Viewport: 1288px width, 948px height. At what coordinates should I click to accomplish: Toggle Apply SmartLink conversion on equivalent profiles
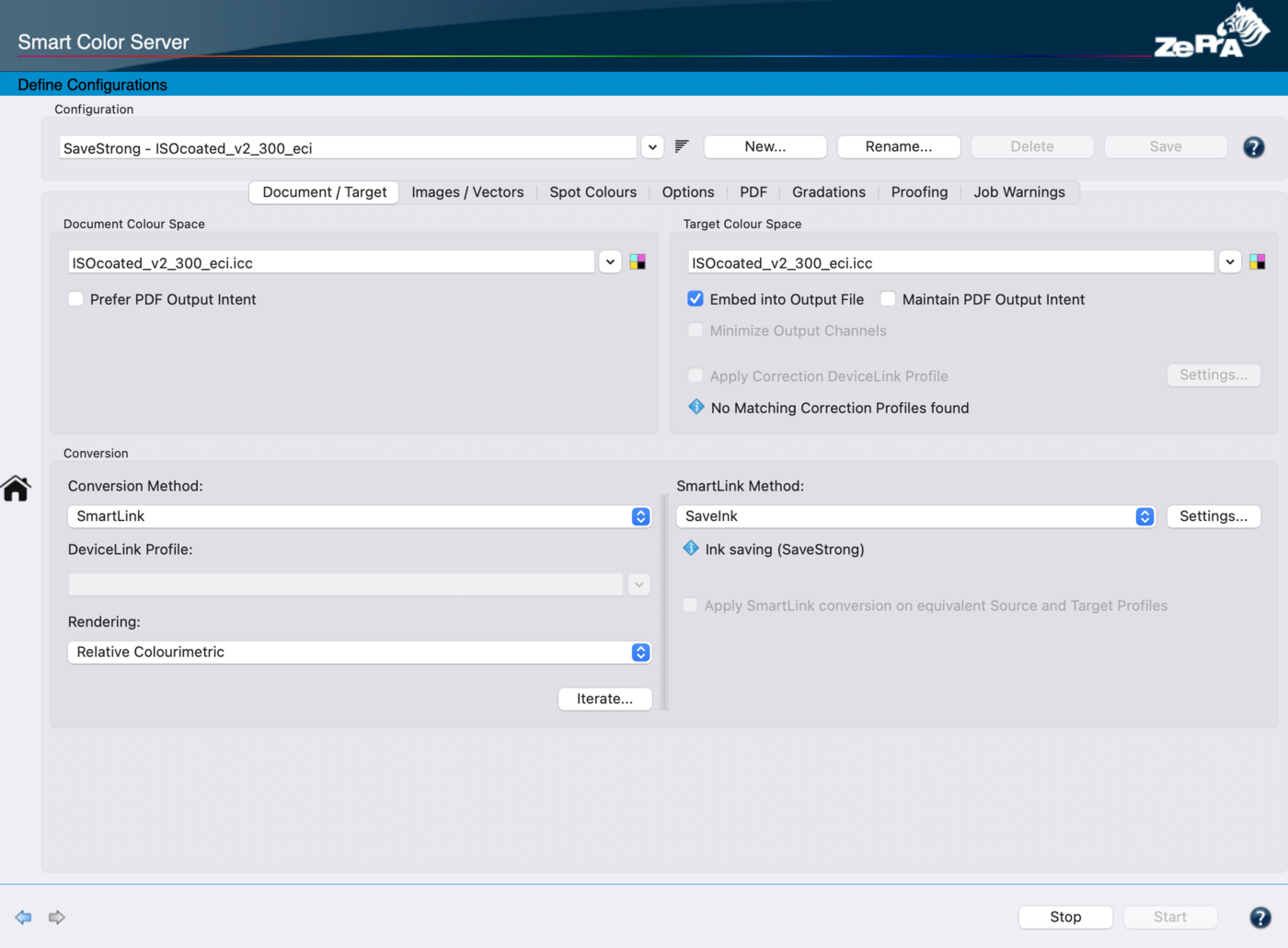pyautogui.click(x=690, y=605)
